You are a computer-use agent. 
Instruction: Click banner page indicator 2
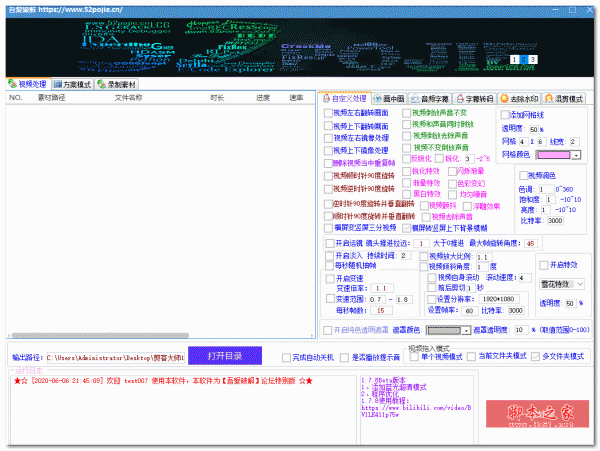(523, 59)
